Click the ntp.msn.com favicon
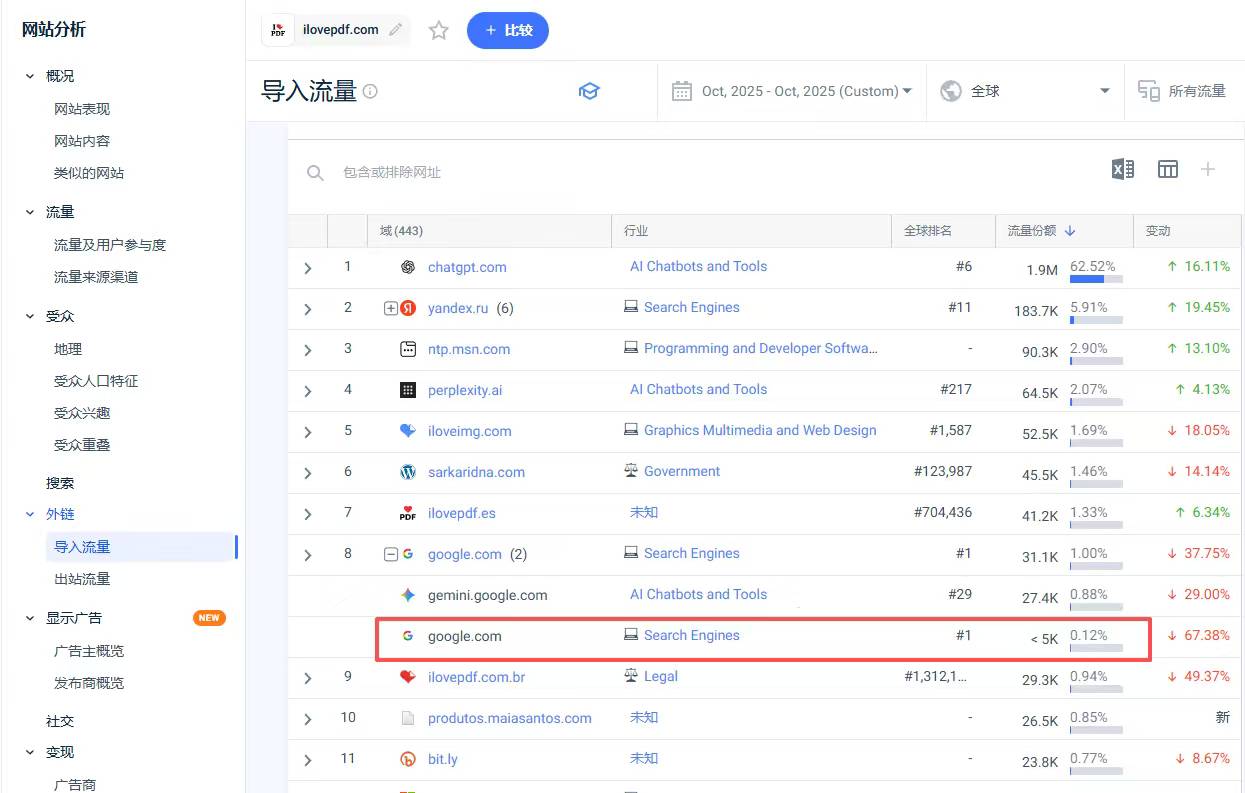Image resolution: width=1245 pixels, height=793 pixels. [408, 349]
